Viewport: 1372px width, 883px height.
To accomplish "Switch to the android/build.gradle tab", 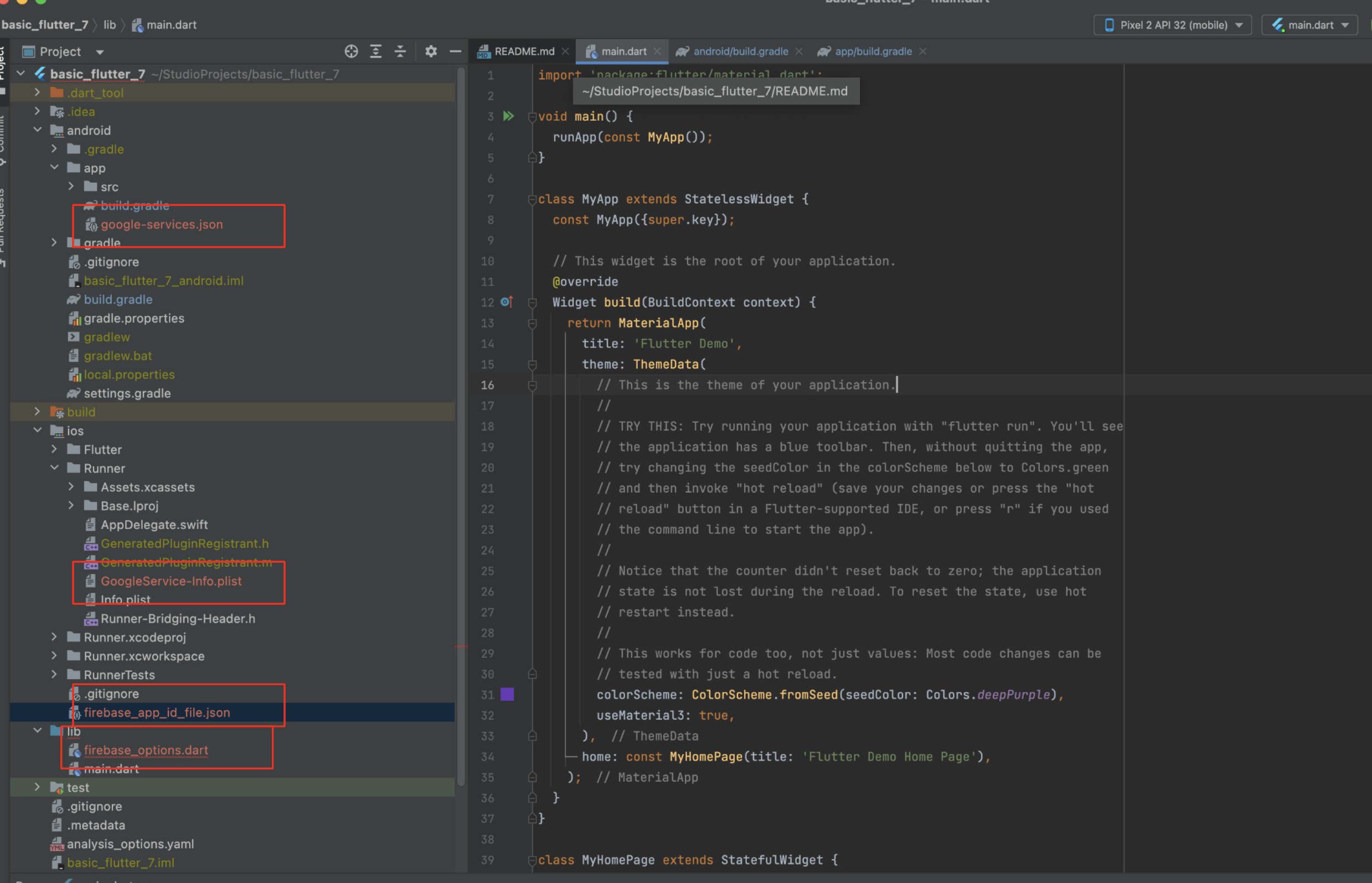I will [x=740, y=52].
